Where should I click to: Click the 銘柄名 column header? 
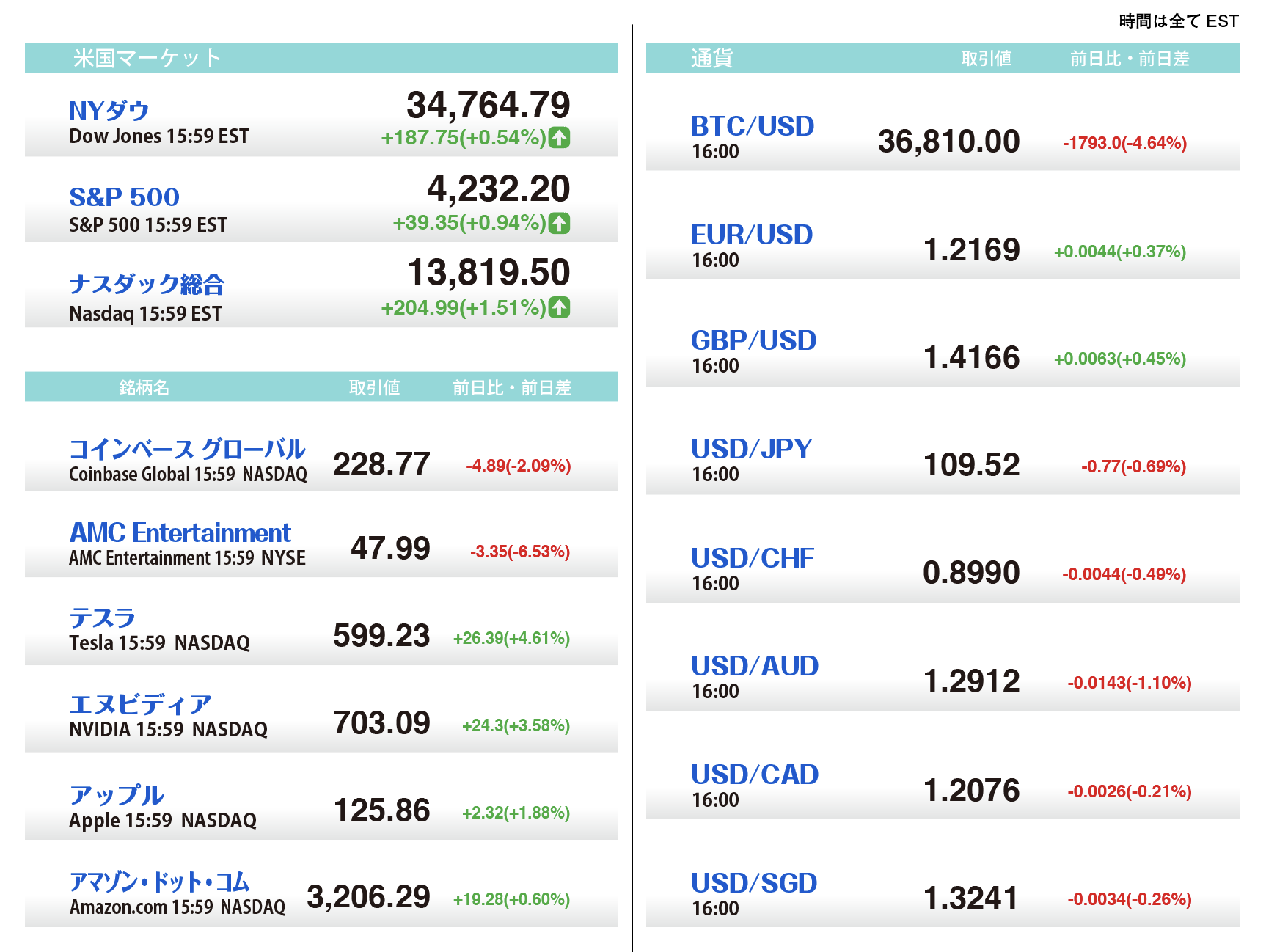[144, 387]
